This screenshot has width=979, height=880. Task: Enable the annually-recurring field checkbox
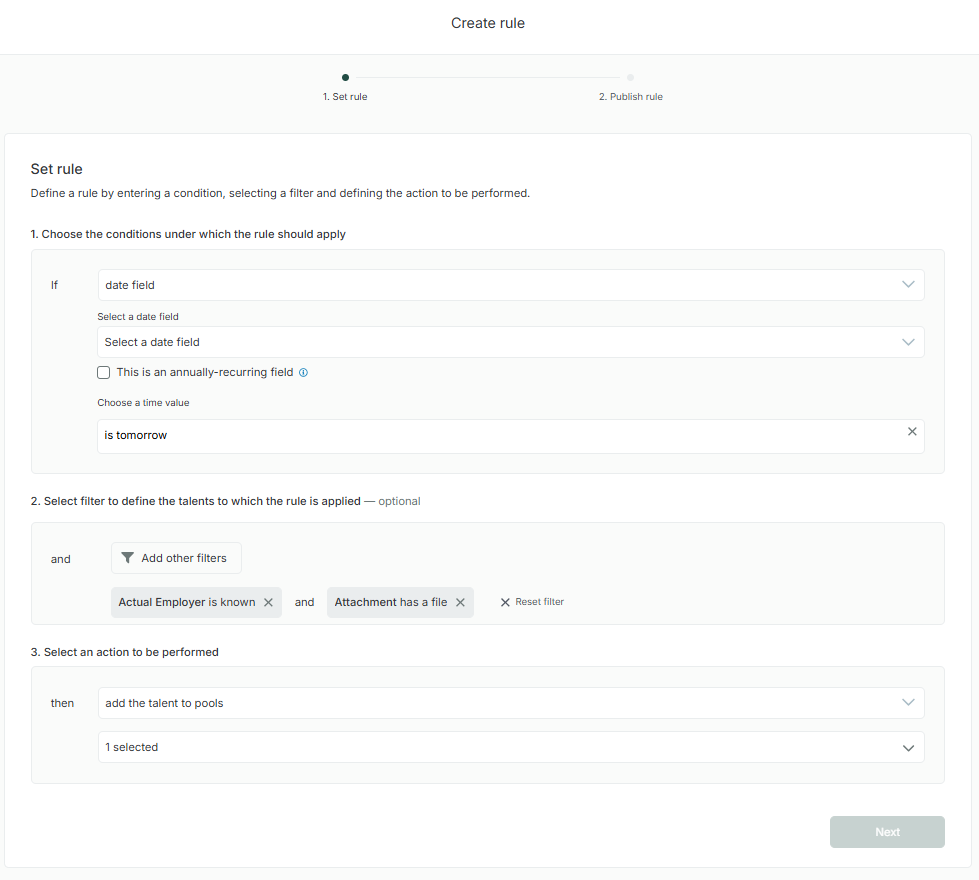point(104,373)
